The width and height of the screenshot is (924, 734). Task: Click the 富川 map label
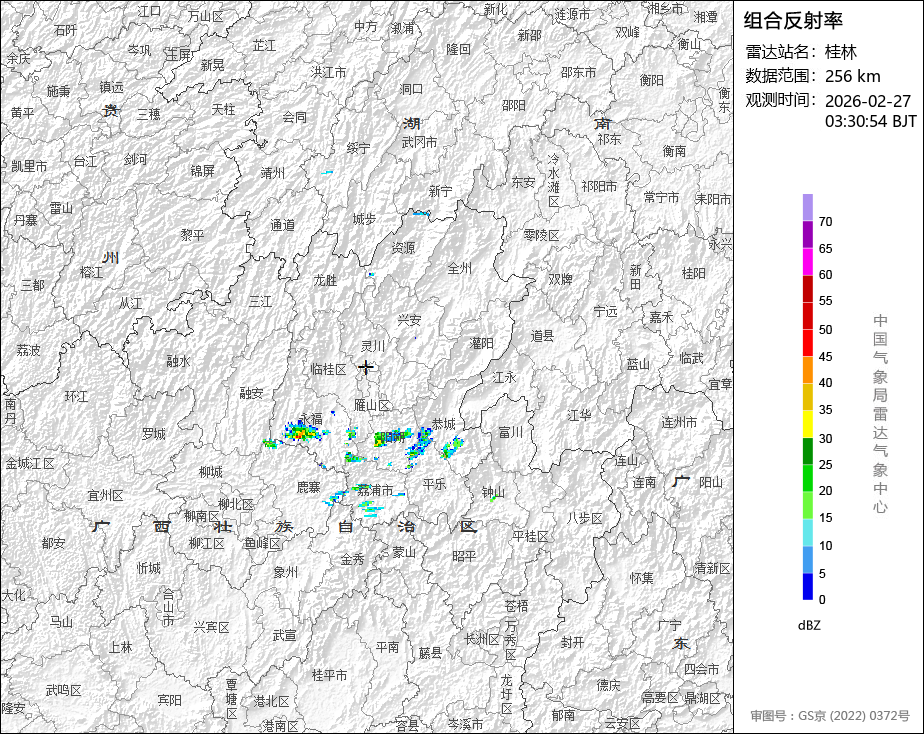tap(510, 433)
